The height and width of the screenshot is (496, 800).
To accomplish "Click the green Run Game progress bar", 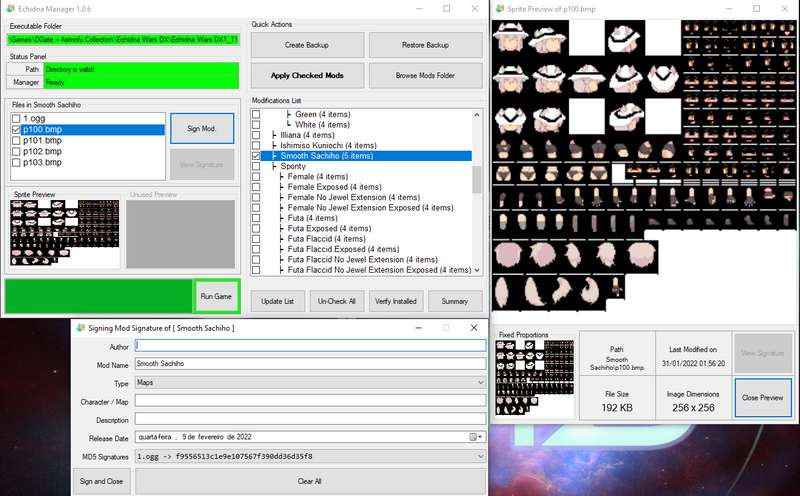I will click(99, 296).
